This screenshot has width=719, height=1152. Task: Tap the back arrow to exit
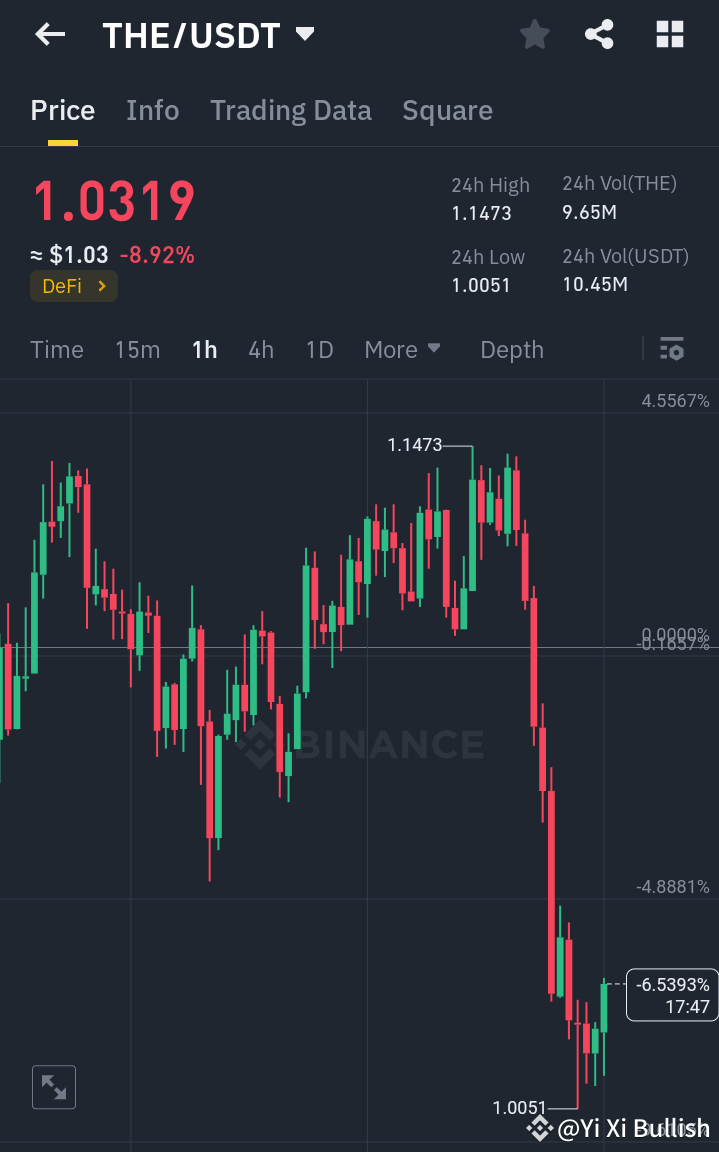[49, 34]
